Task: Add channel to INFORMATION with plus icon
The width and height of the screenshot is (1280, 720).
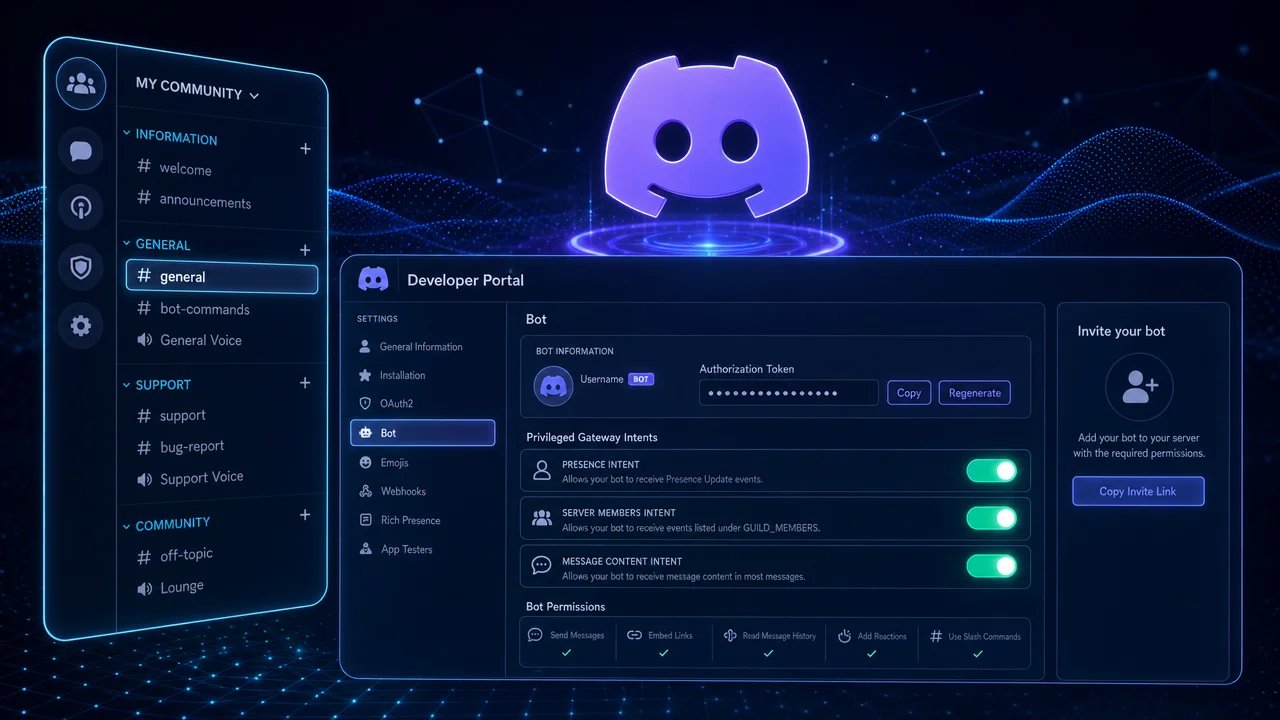Action: 305,149
